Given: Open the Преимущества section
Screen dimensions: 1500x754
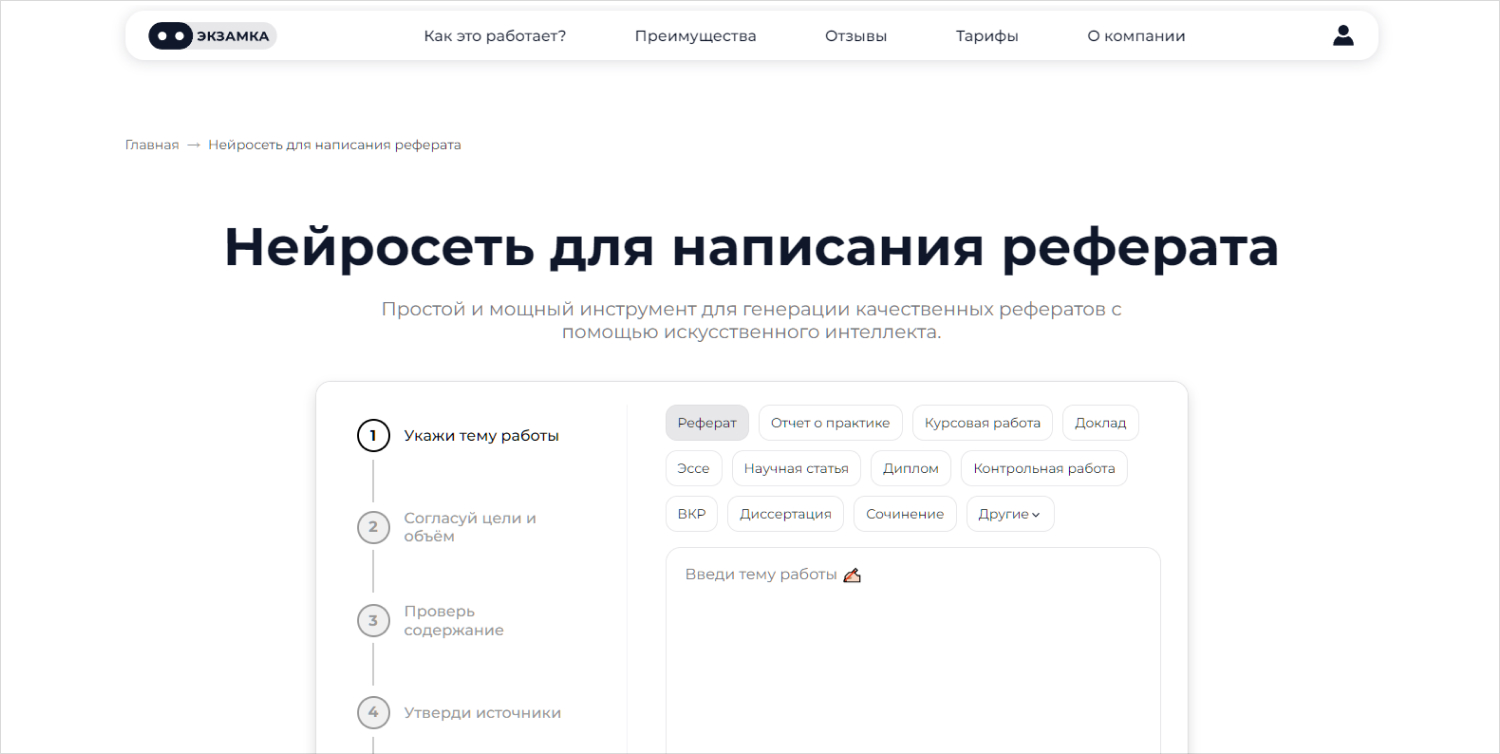Looking at the screenshot, I should 695,35.
